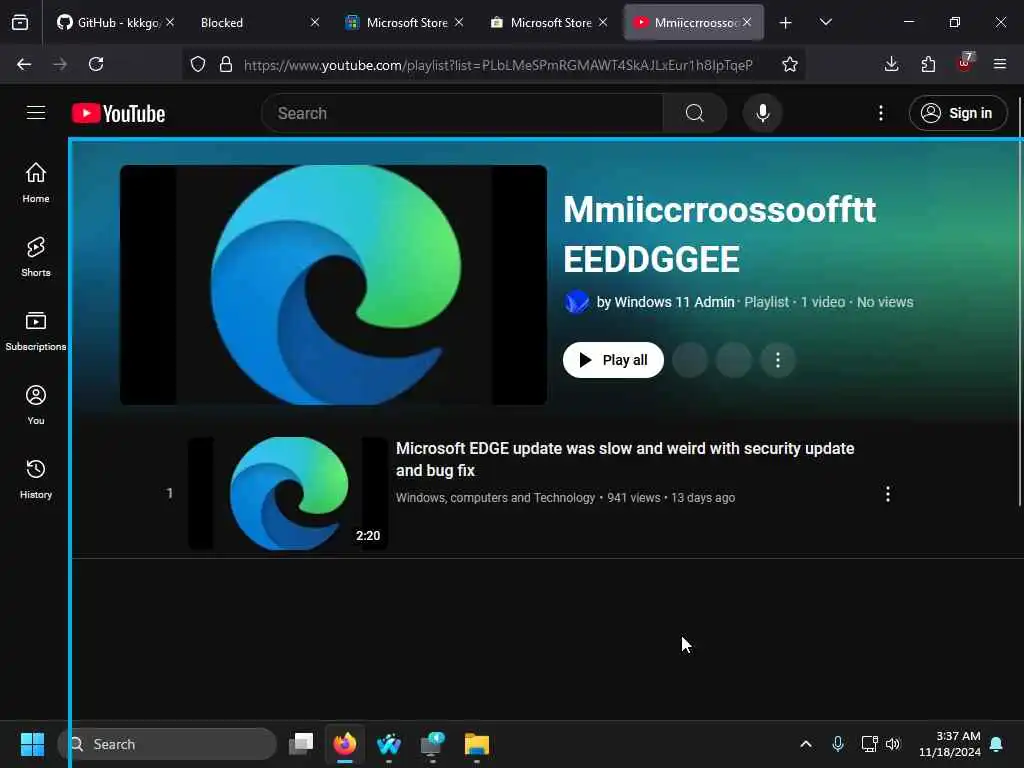Open Task View on the taskbar
1024x768 pixels.
(x=301, y=744)
